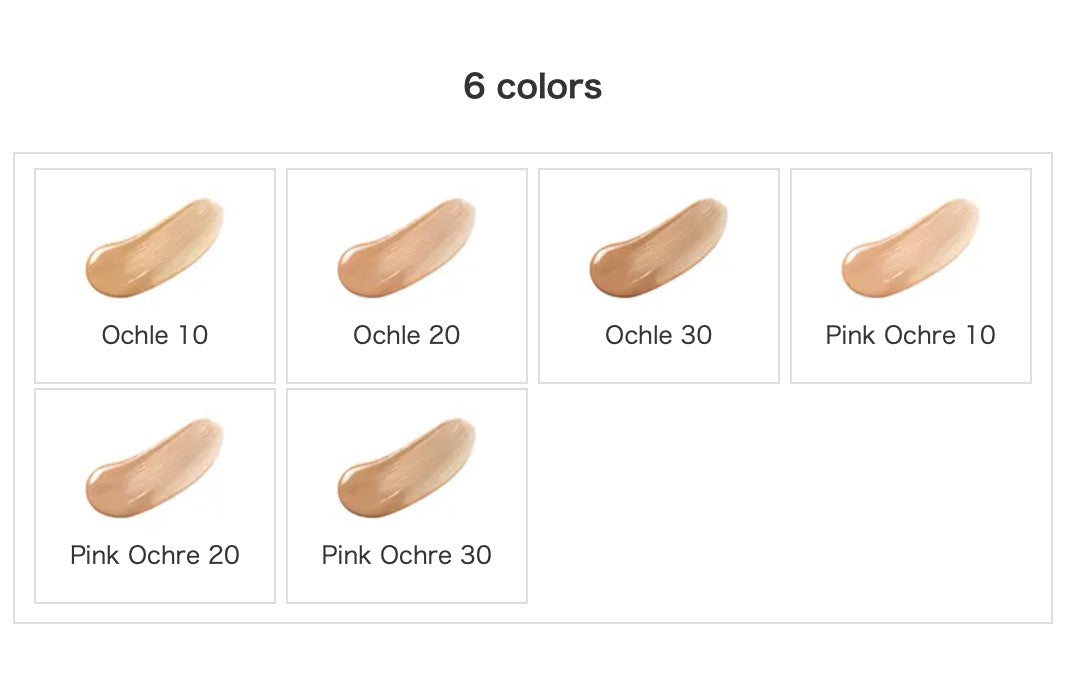The height and width of the screenshot is (694, 1066).
Task: Select the Pink Ochre 10 swatch
Action: click(910, 247)
